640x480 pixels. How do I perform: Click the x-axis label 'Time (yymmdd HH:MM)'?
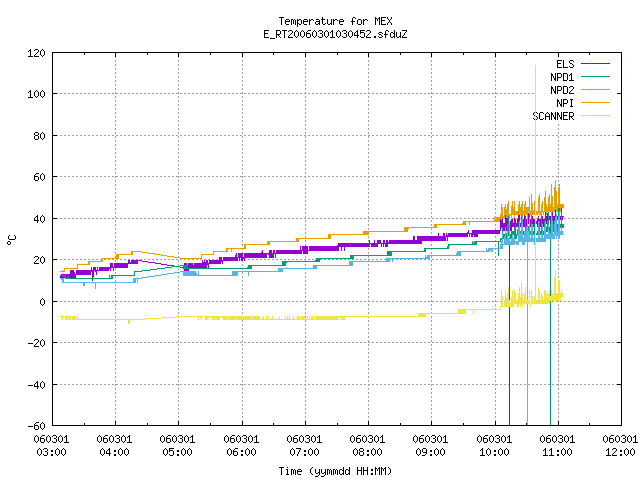[335, 471]
